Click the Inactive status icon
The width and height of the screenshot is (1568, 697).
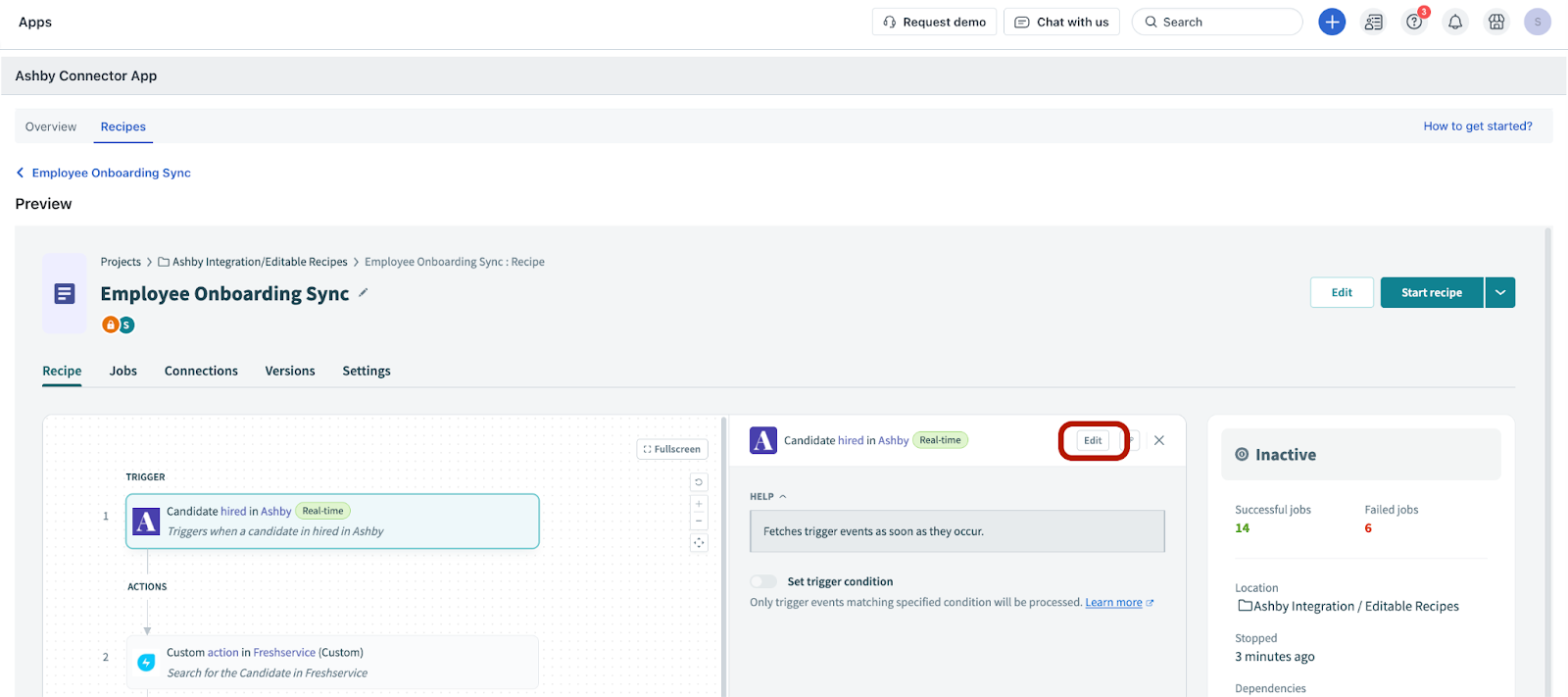pos(1242,455)
